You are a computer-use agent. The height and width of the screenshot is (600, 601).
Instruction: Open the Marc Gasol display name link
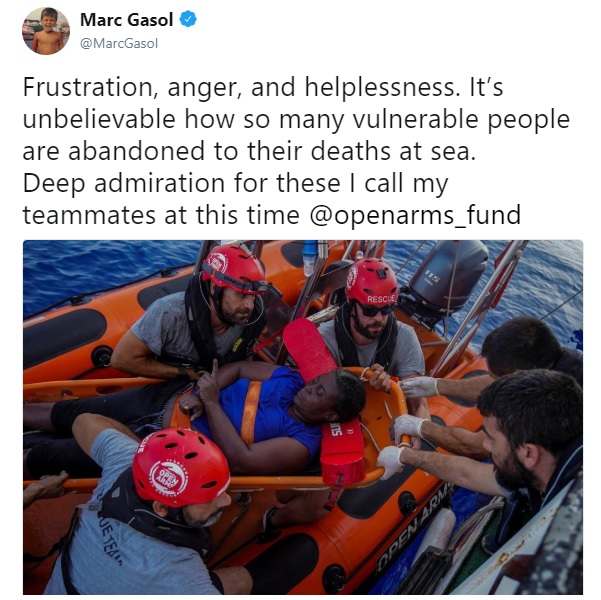pyautogui.click(x=126, y=20)
